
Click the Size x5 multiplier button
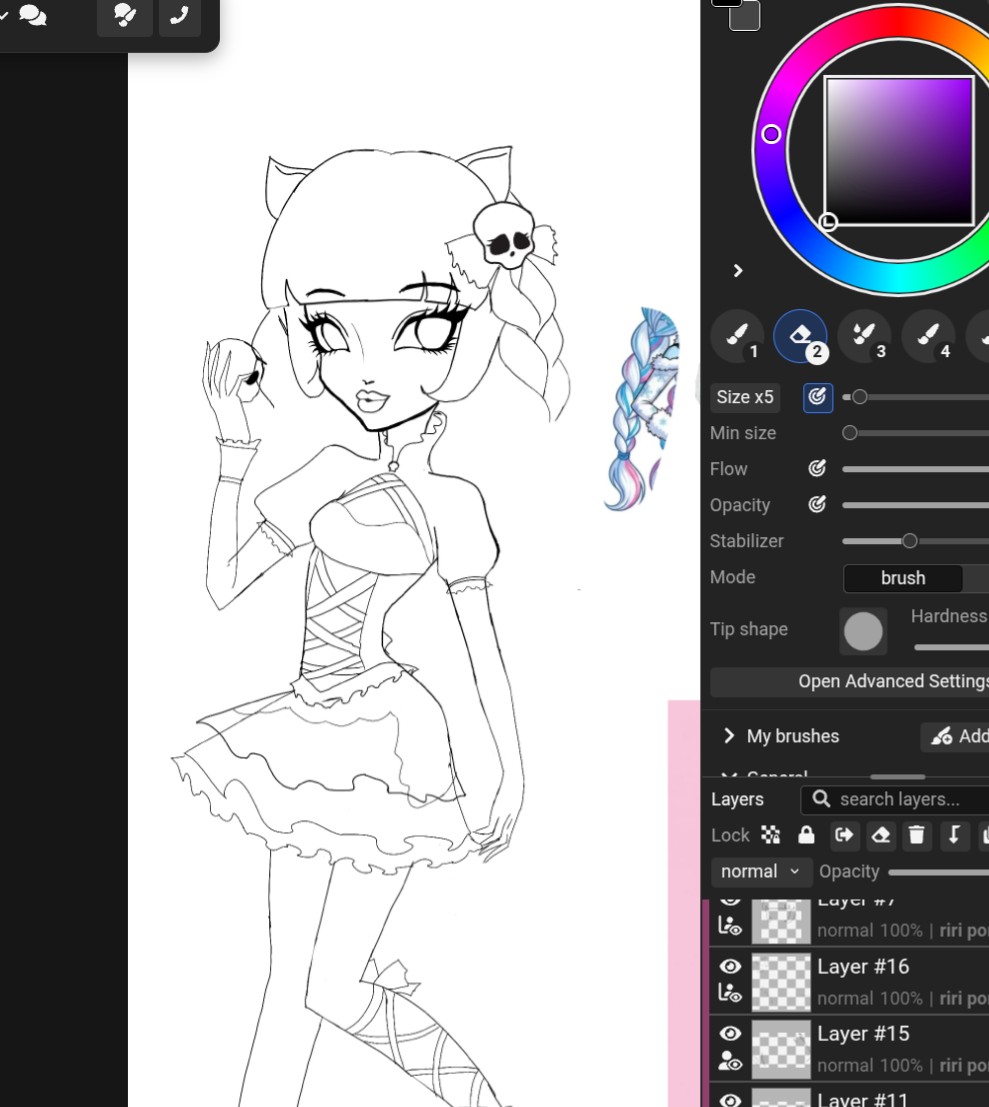[x=745, y=397]
